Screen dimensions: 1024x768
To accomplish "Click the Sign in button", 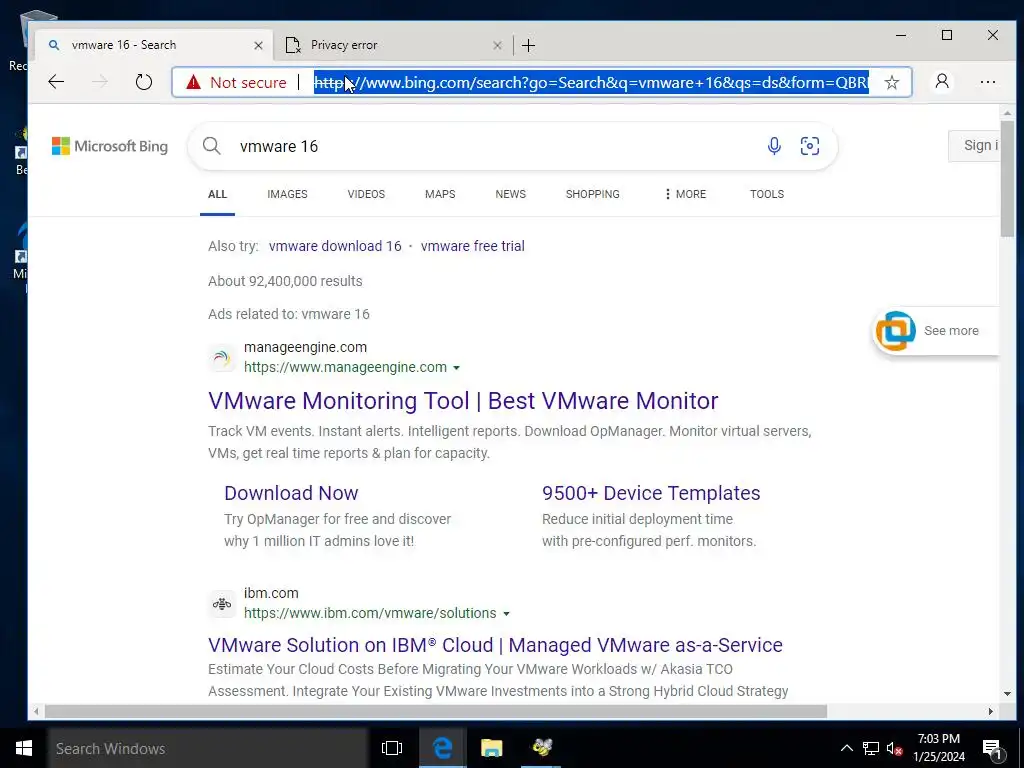I will click(x=974, y=146).
